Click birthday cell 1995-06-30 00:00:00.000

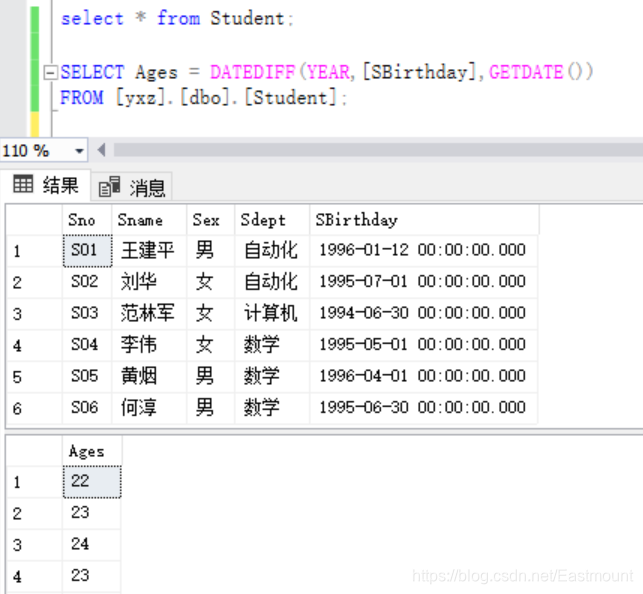click(x=424, y=408)
